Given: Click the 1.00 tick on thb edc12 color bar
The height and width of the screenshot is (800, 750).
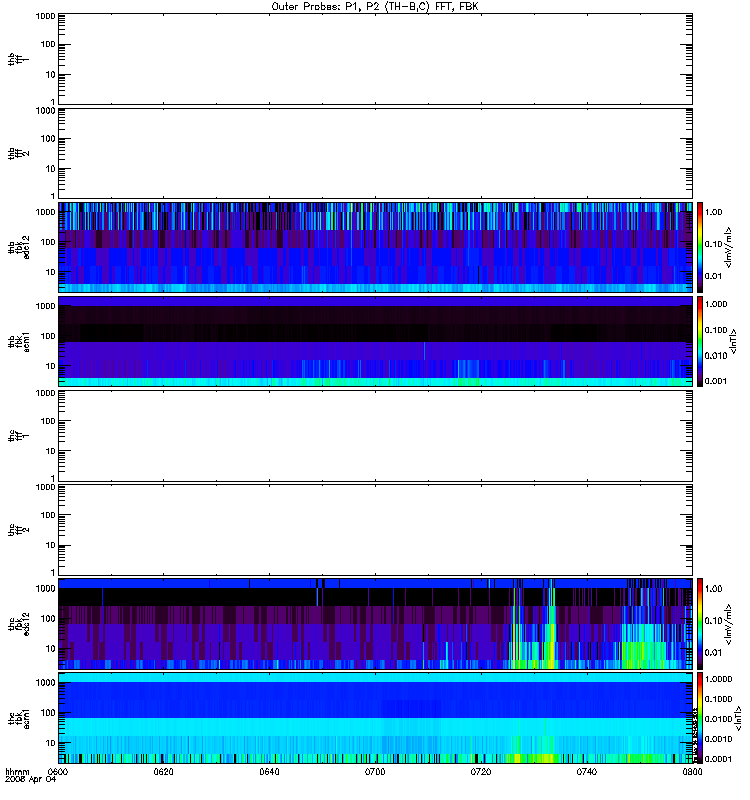Looking at the screenshot, I should (714, 212).
